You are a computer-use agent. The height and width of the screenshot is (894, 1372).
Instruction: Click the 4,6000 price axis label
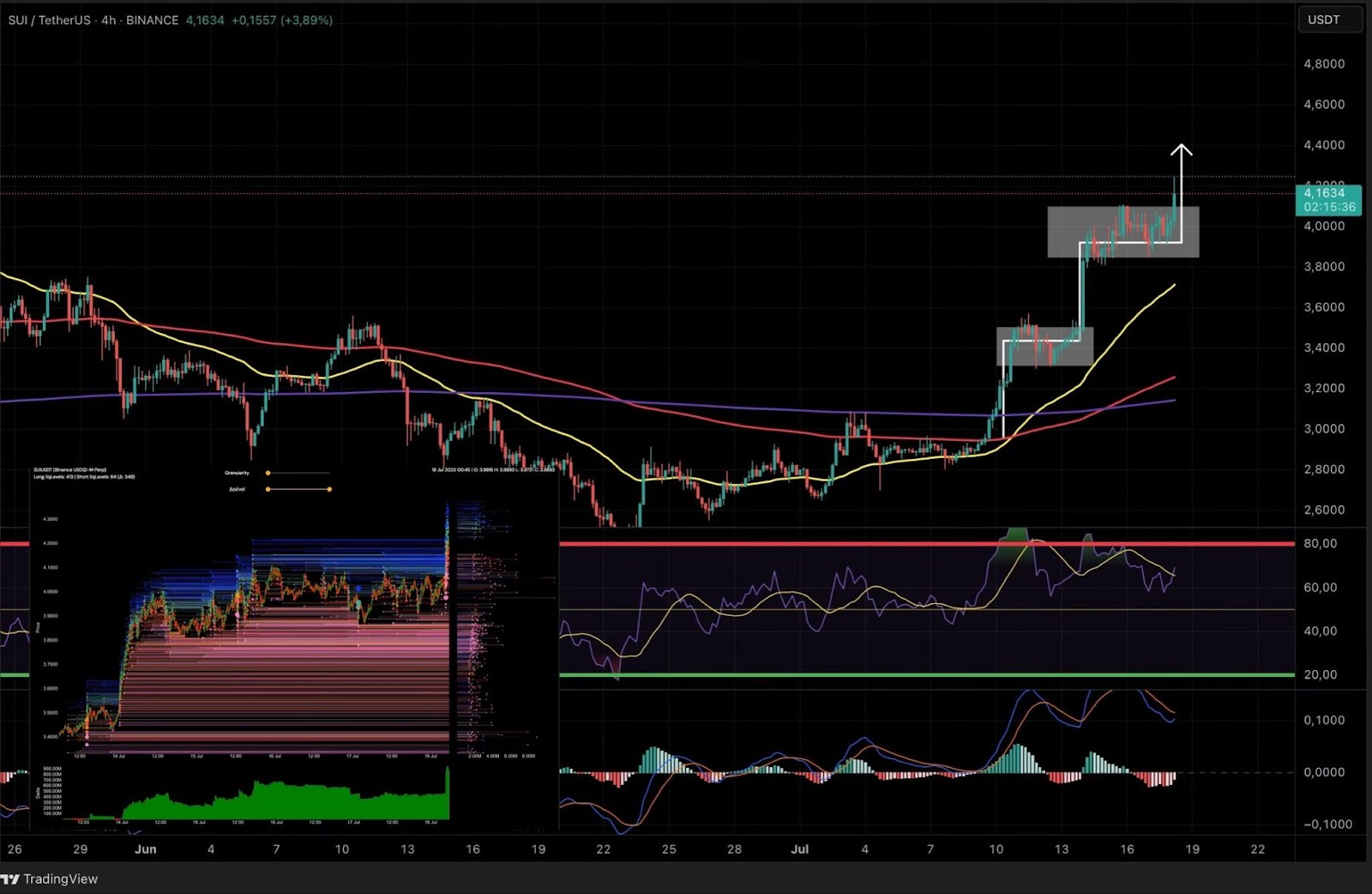(1324, 104)
